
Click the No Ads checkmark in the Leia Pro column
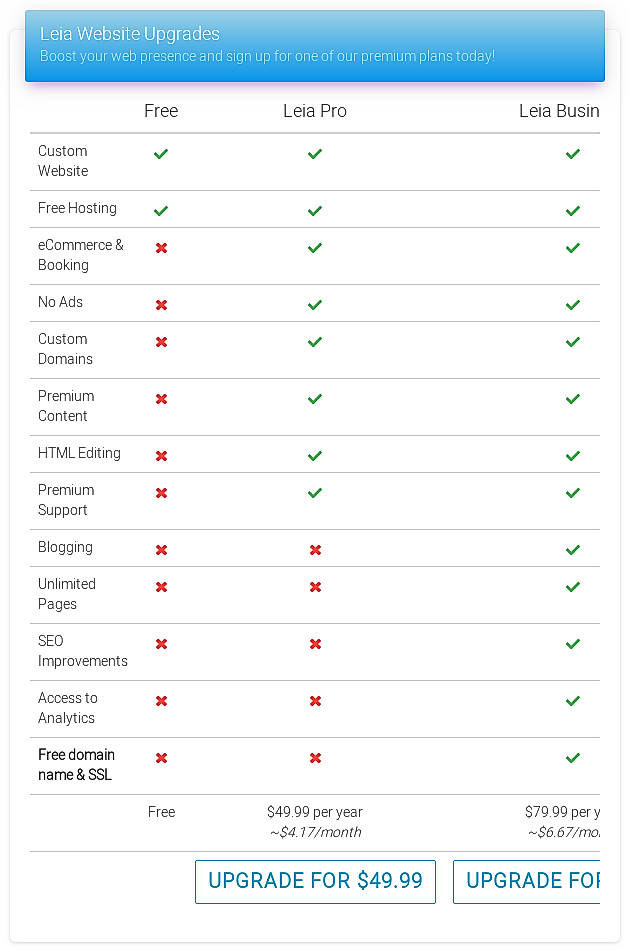pyautogui.click(x=315, y=304)
